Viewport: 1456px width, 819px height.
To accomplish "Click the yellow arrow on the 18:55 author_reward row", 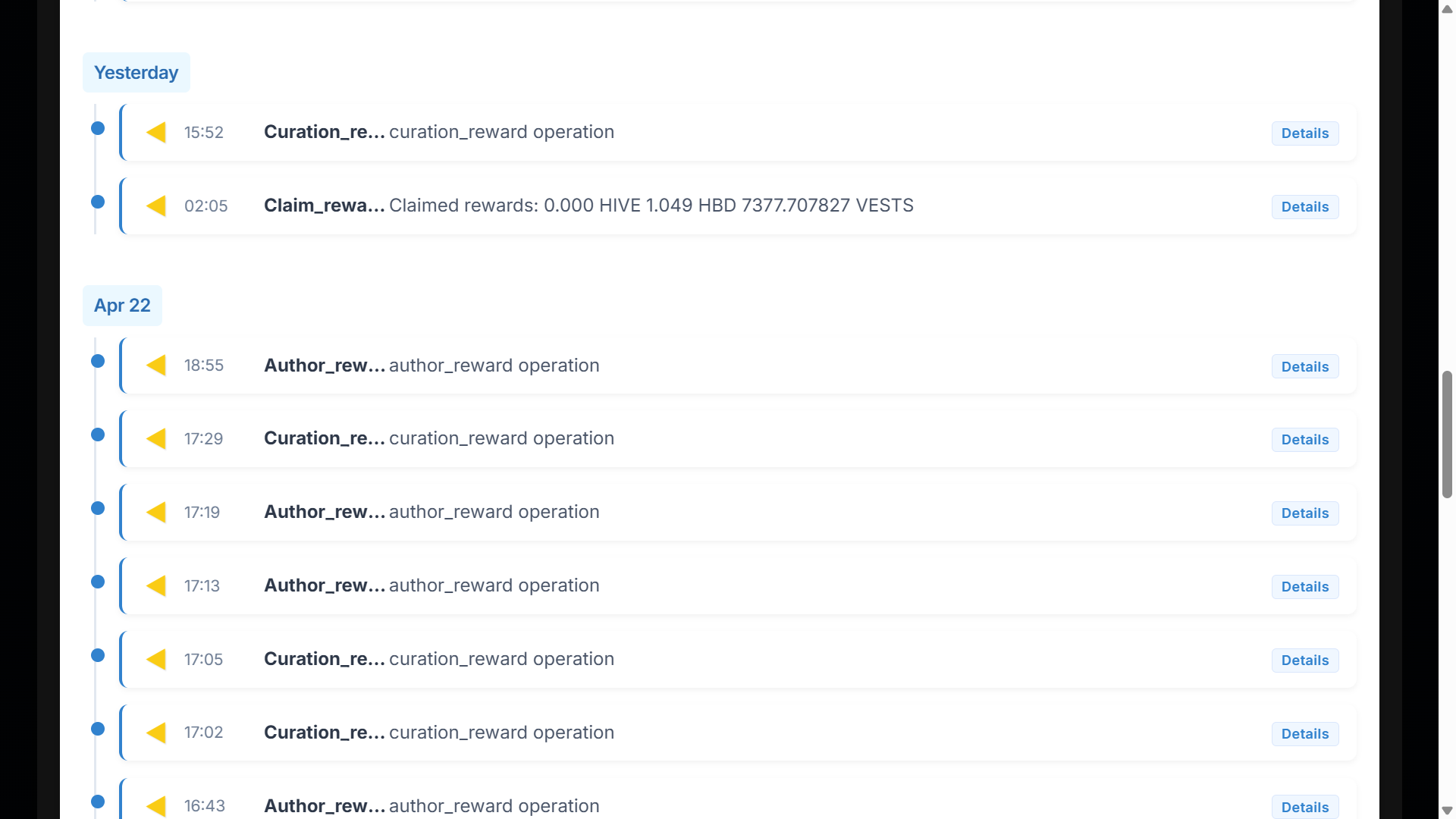I will coord(156,366).
